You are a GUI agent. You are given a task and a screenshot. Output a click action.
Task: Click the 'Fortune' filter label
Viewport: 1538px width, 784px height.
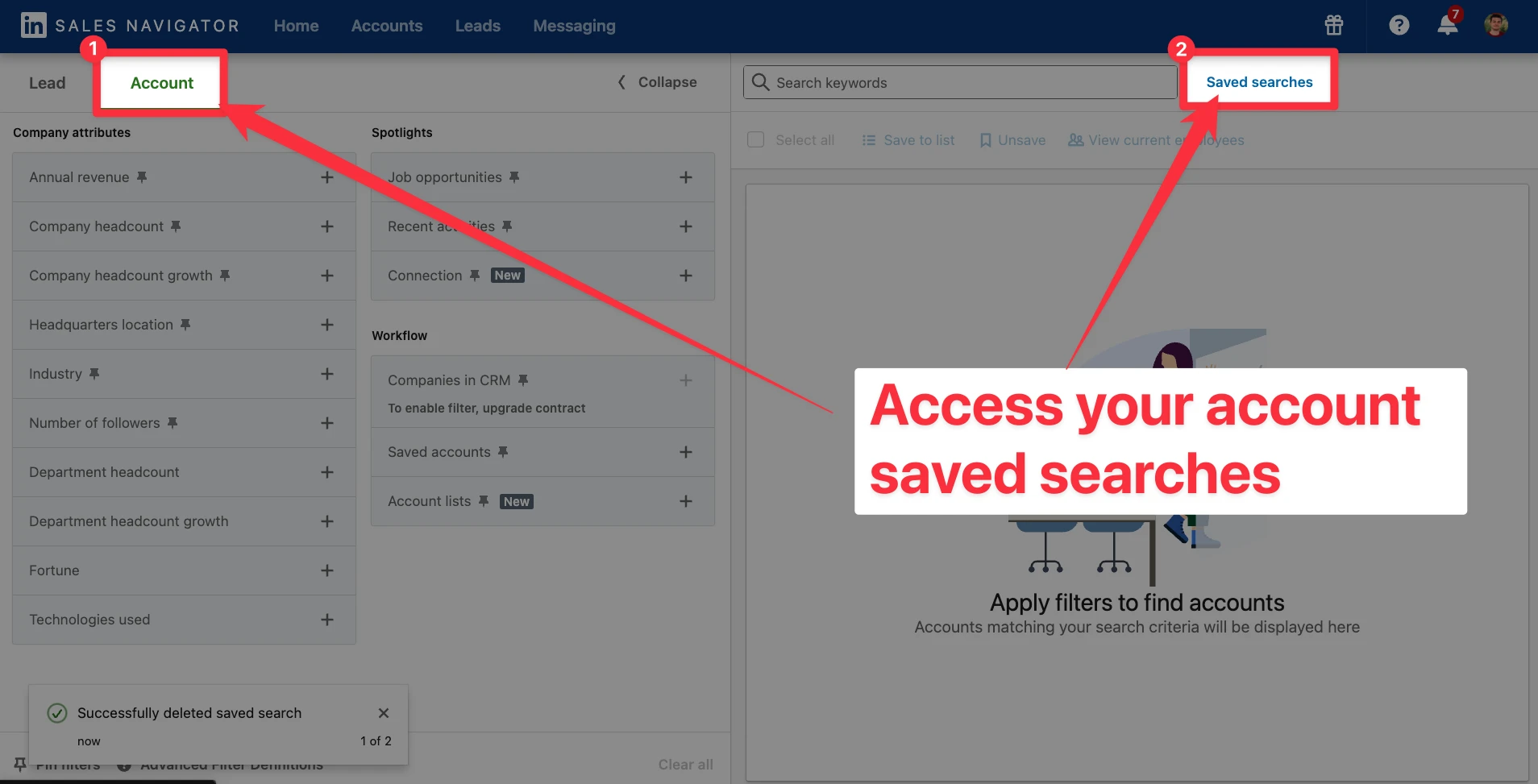[x=54, y=570]
